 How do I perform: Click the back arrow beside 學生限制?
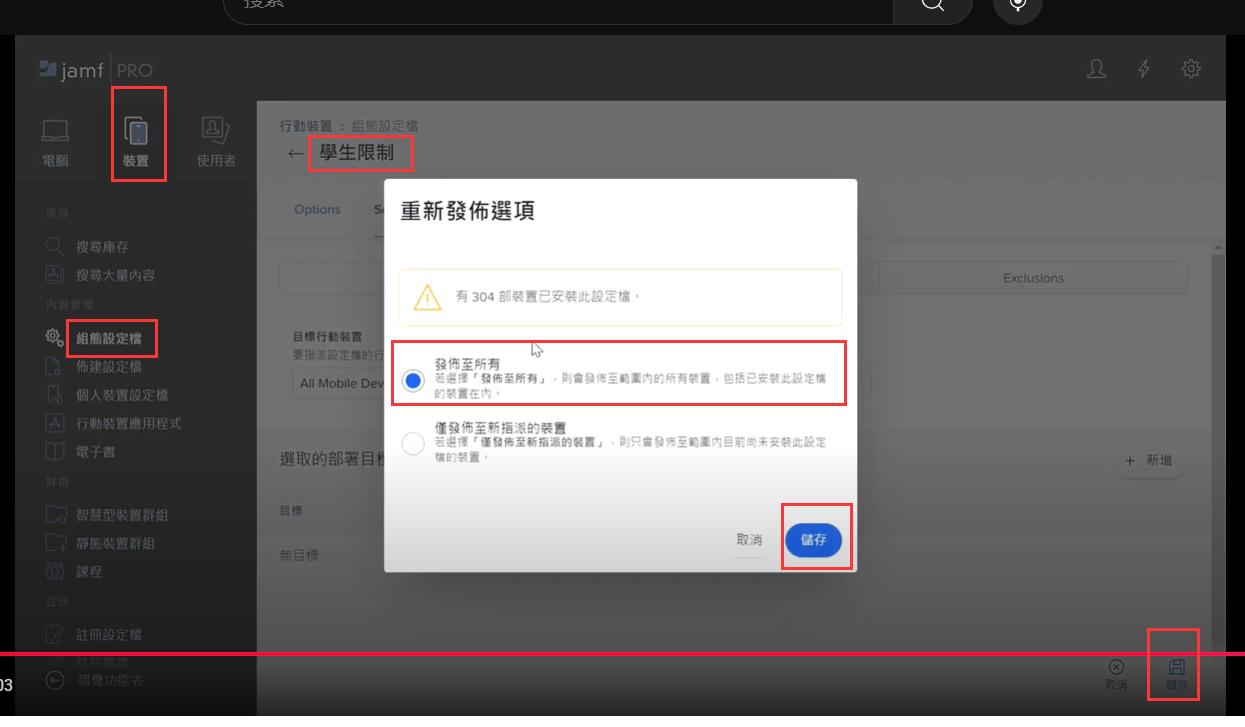click(295, 154)
